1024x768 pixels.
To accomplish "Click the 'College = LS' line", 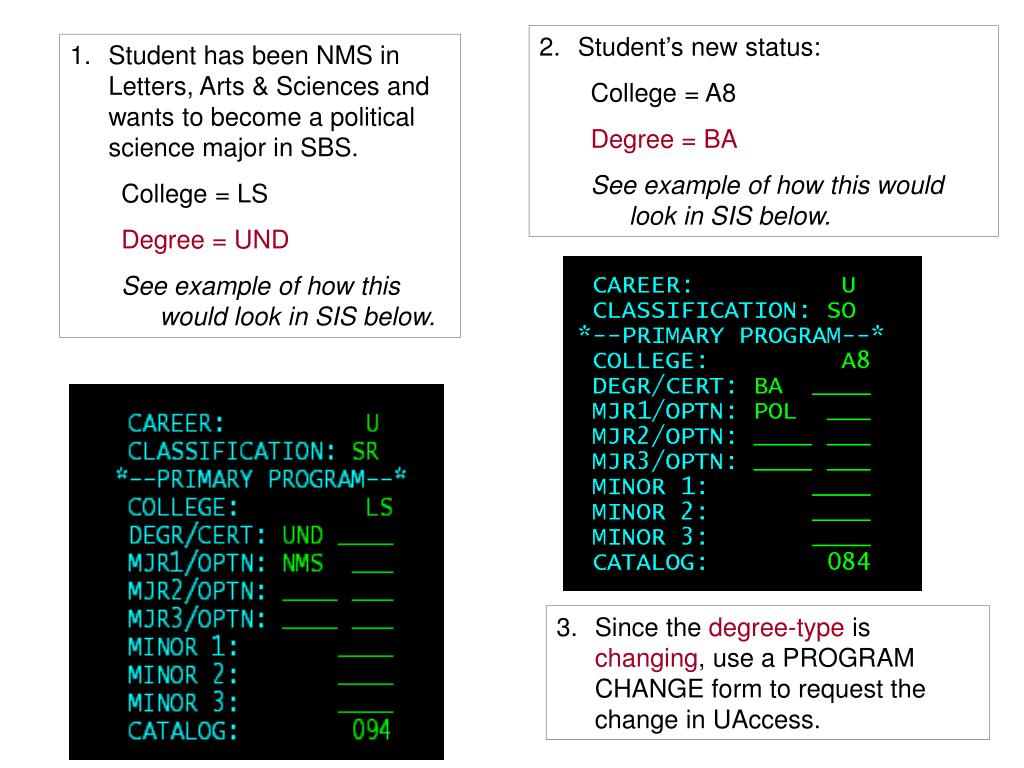I will point(195,194).
